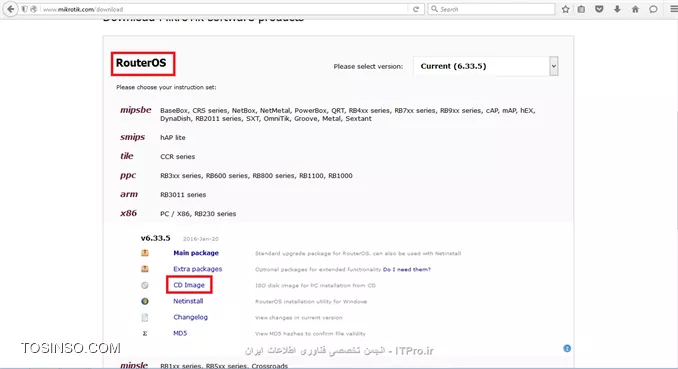
Task: Click the 'hAP lite' device text
Action: point(173,138)
